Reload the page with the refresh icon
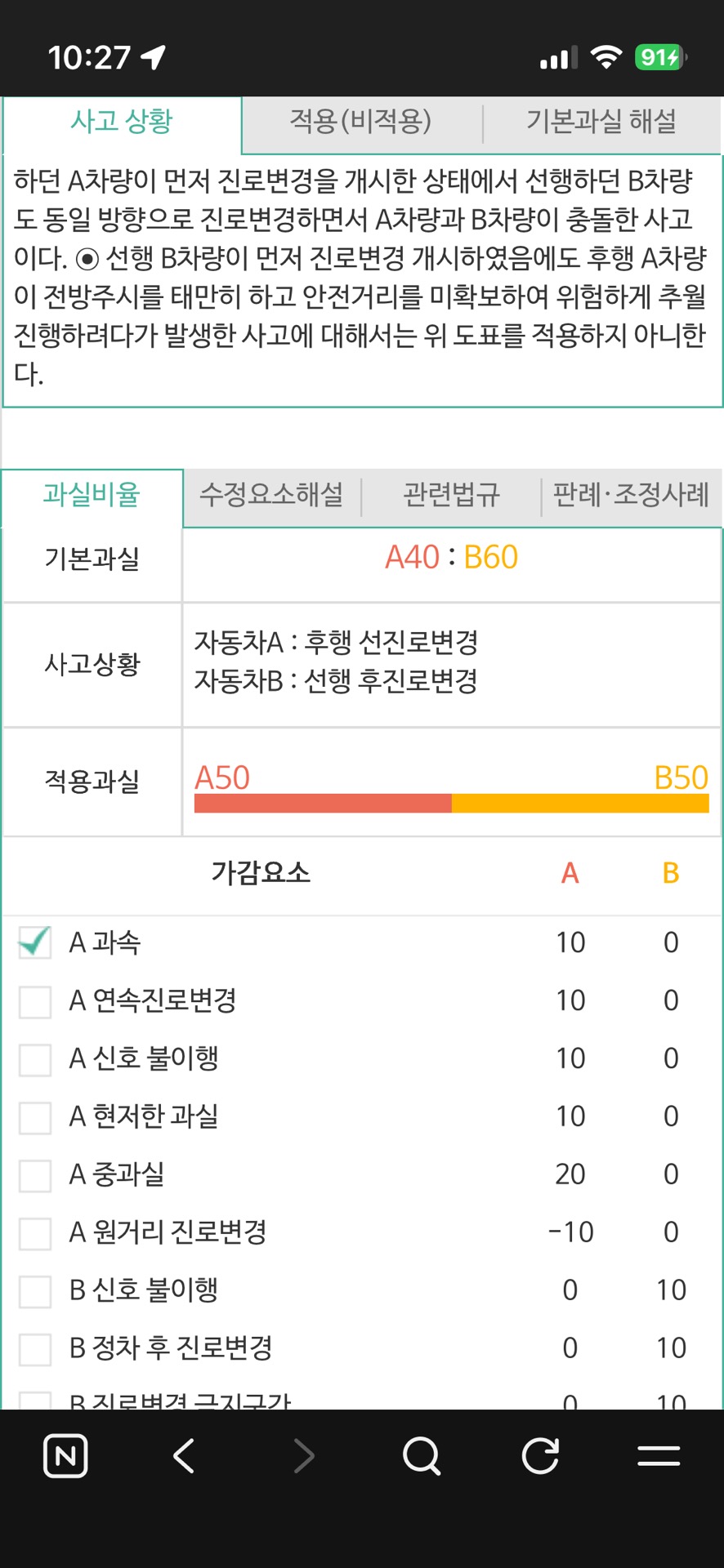724x1568 pixels. pyautogui.click(x=540, y=1455)
